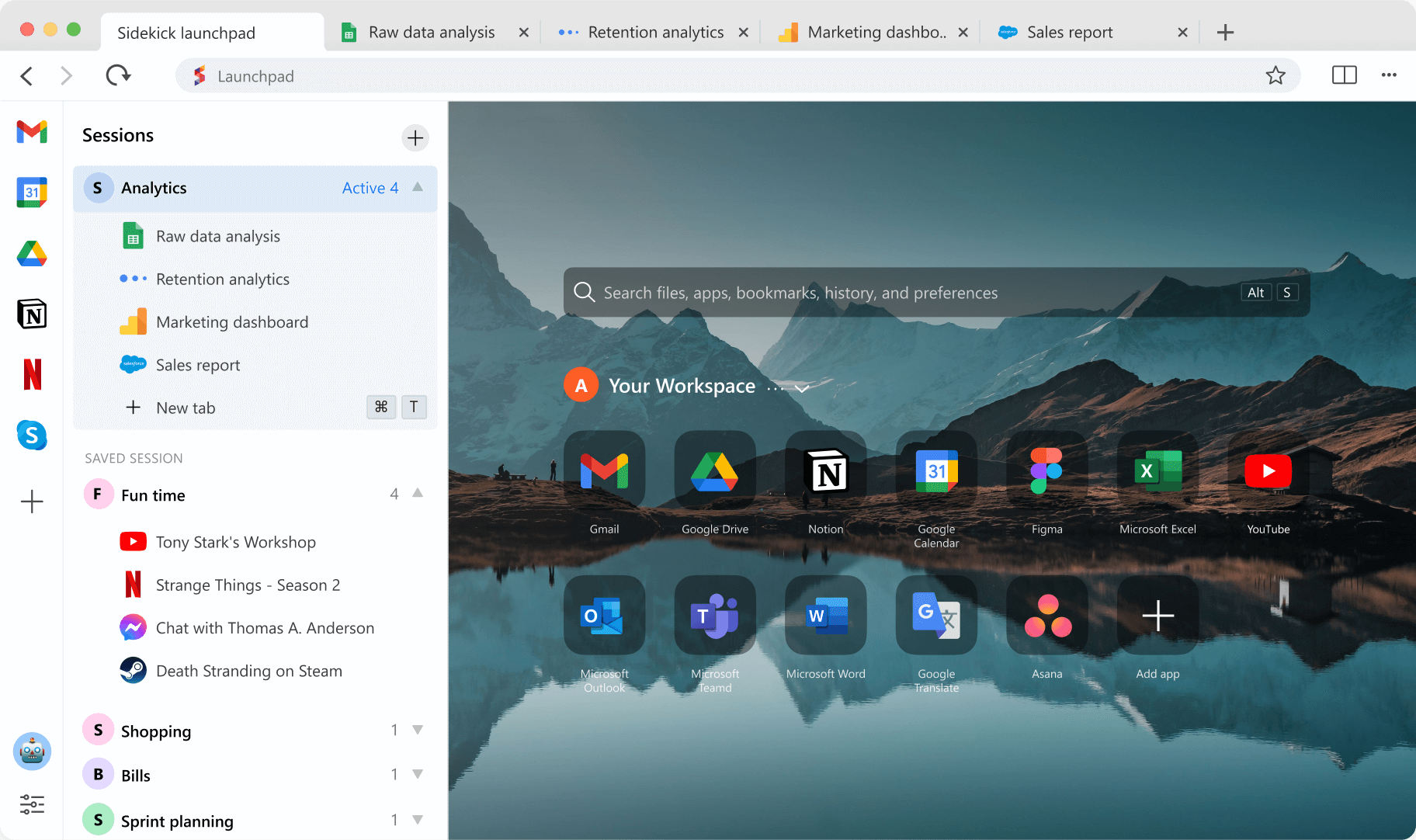This screenshot has width=1416, height=840.
Task: Add a new app to the sidebar
Action: (x=32, y=502)
